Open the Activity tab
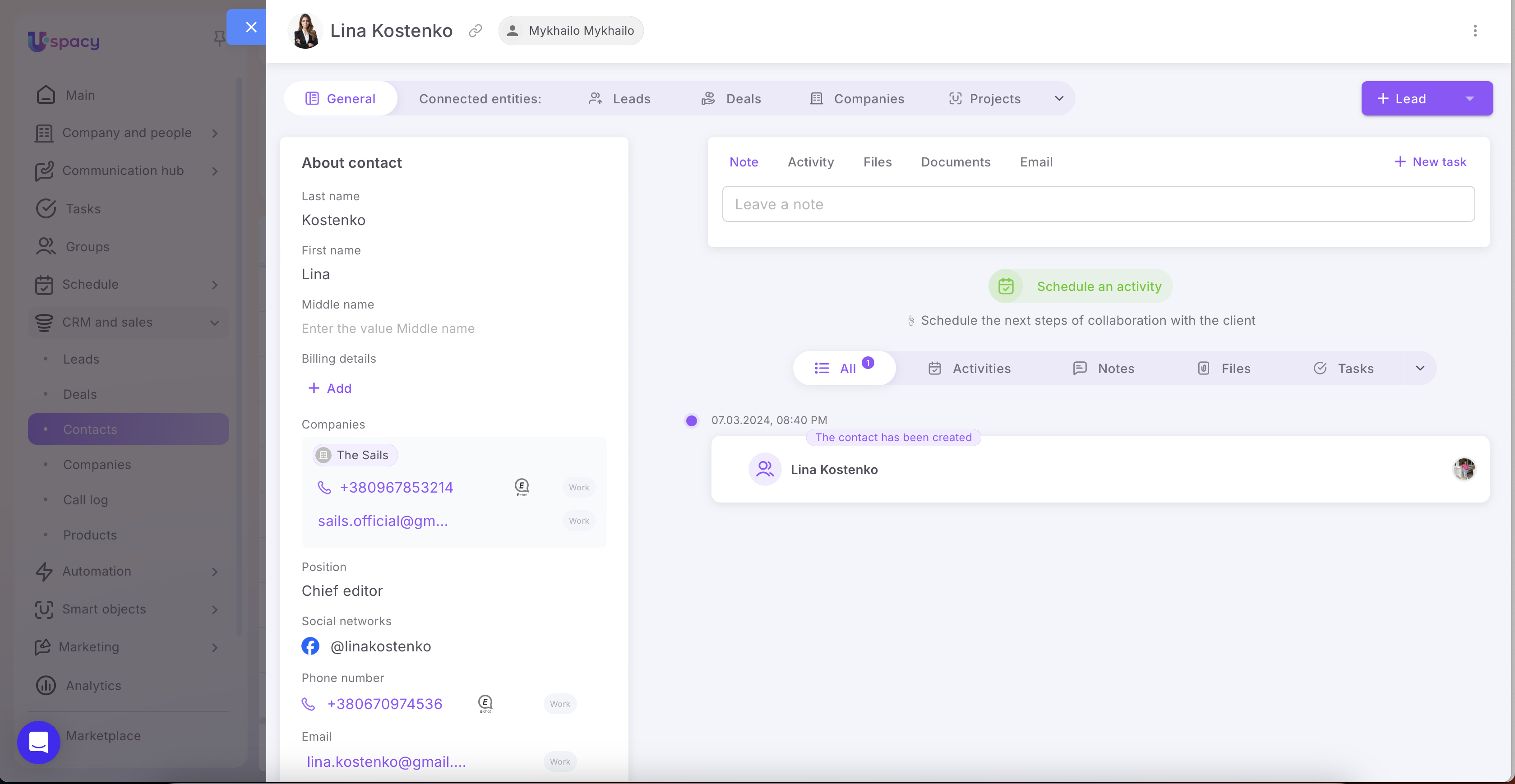This screenshot has height=784, width=1515. click(x=810, y=162)
